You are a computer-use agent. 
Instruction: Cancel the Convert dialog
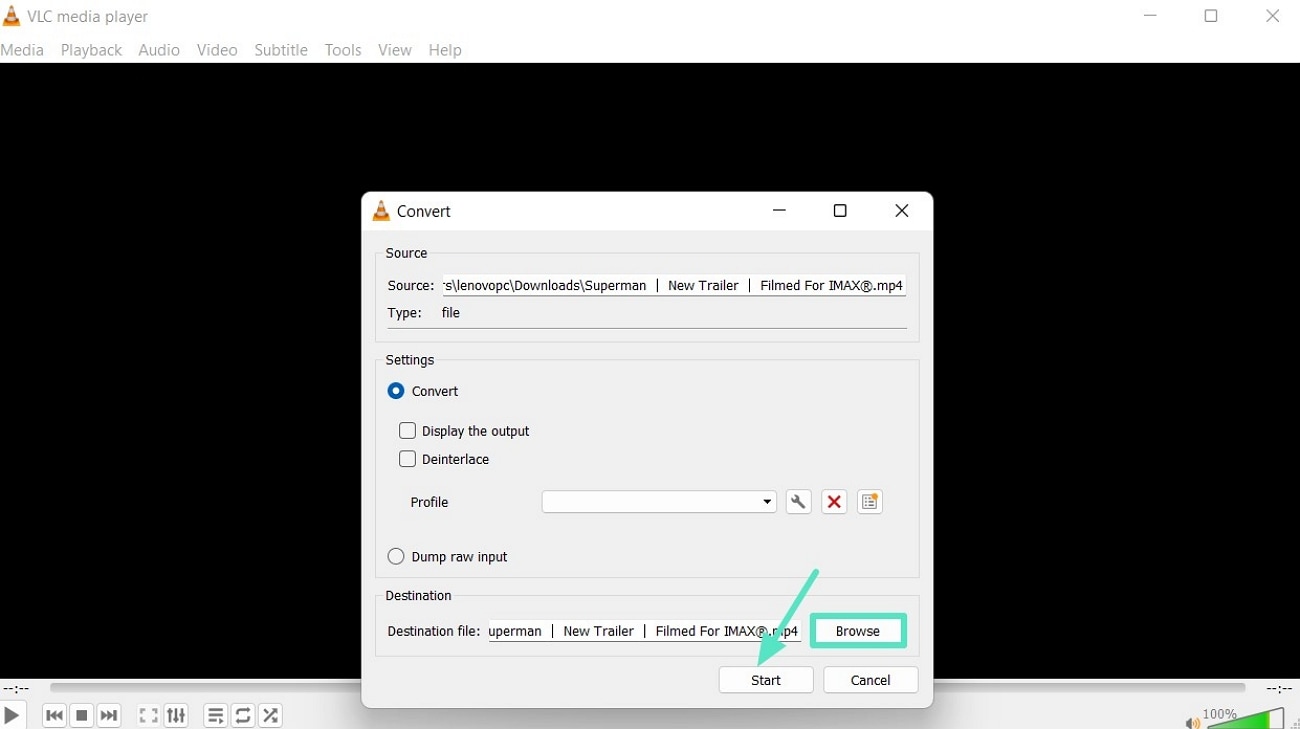coord(870,680)
